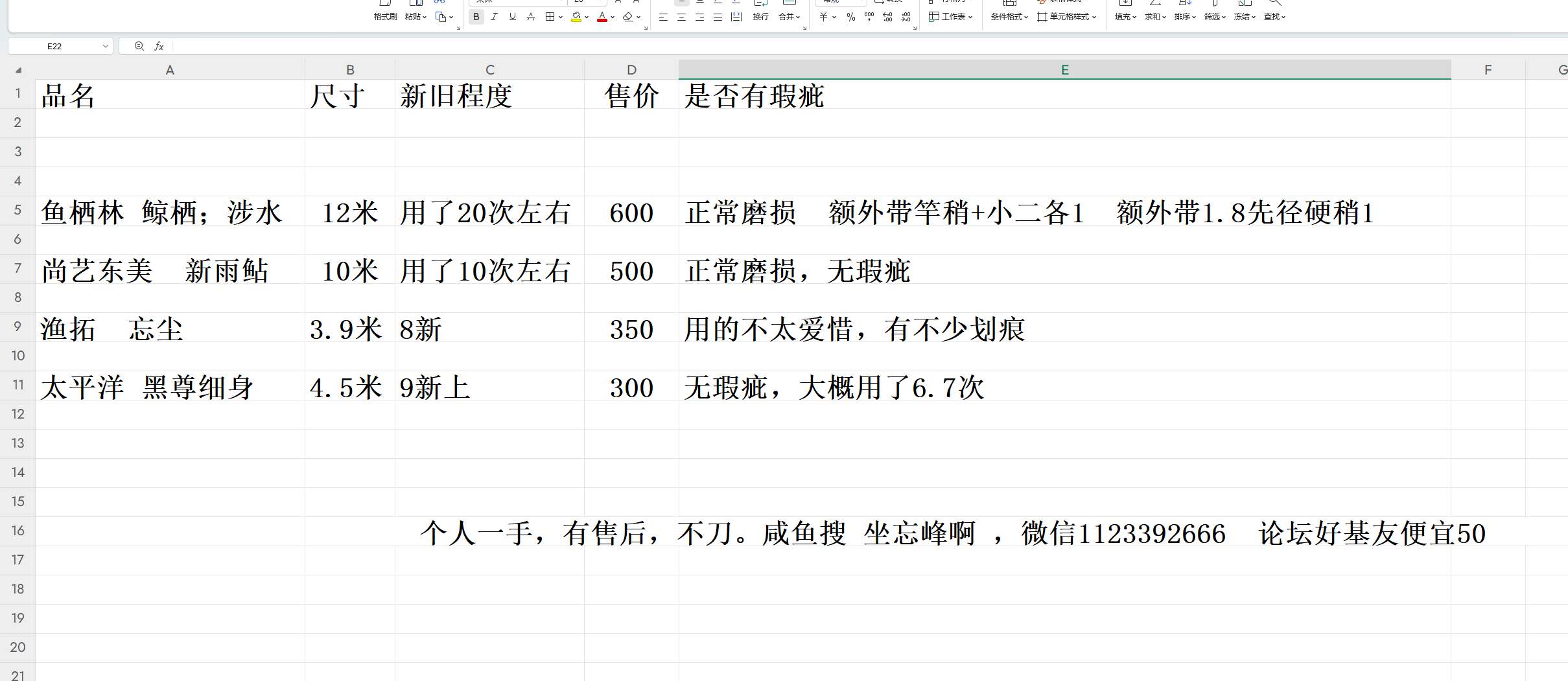Increase decimal places icon
Image resolution: width=1568 pixels, height=681 pixels.
coord(887,17)
